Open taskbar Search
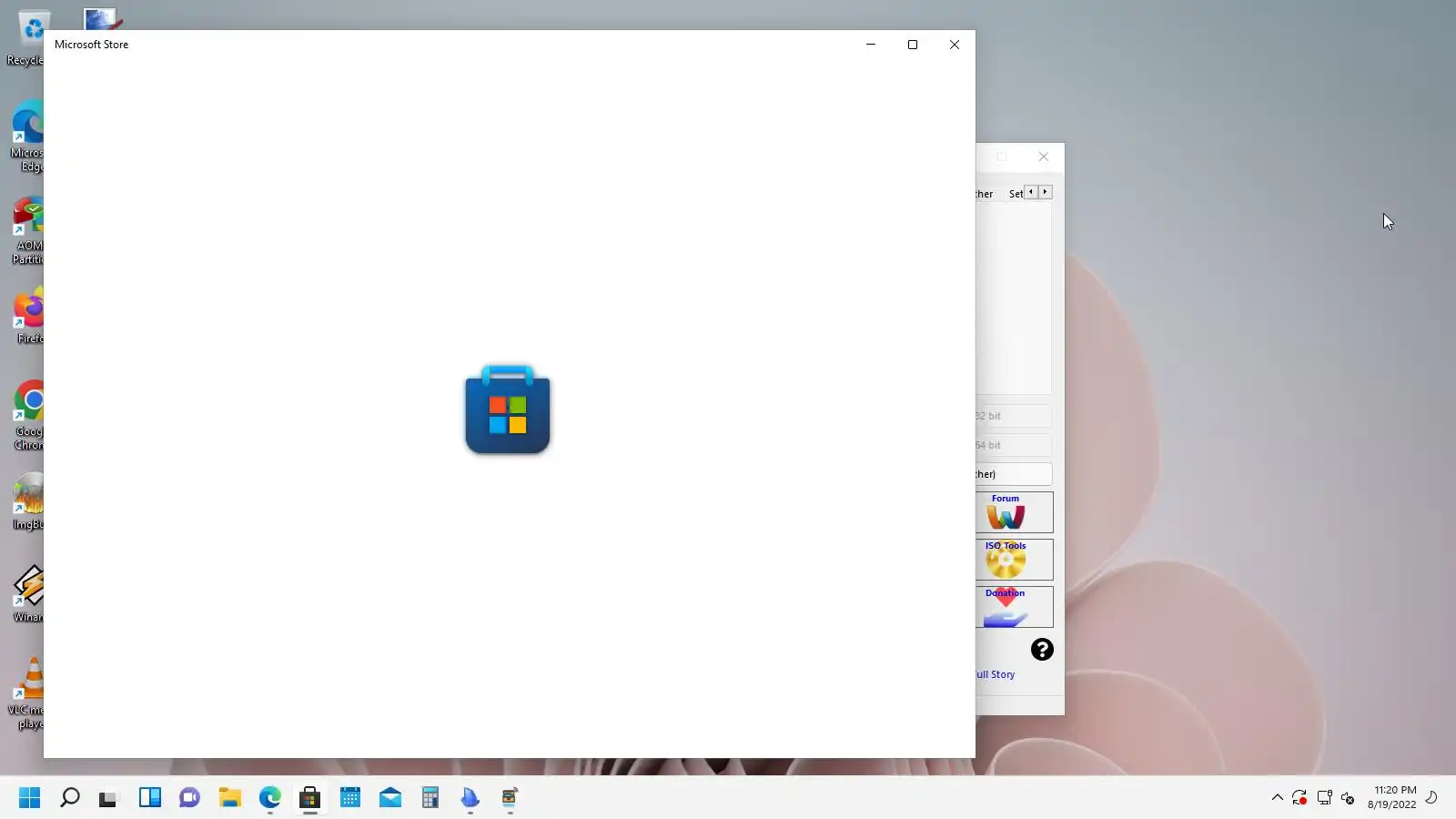 pos(69,798)
